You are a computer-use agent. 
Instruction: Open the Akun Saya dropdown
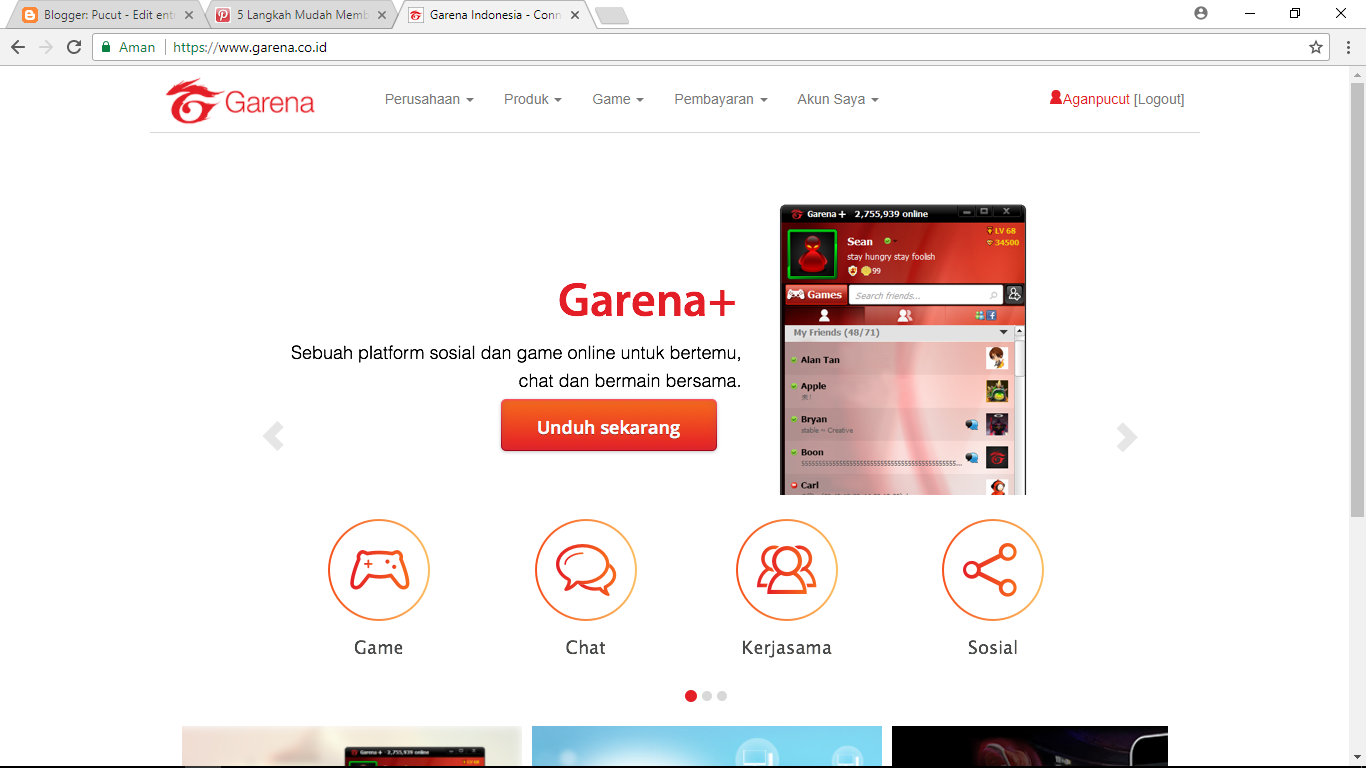coord(838,99)
